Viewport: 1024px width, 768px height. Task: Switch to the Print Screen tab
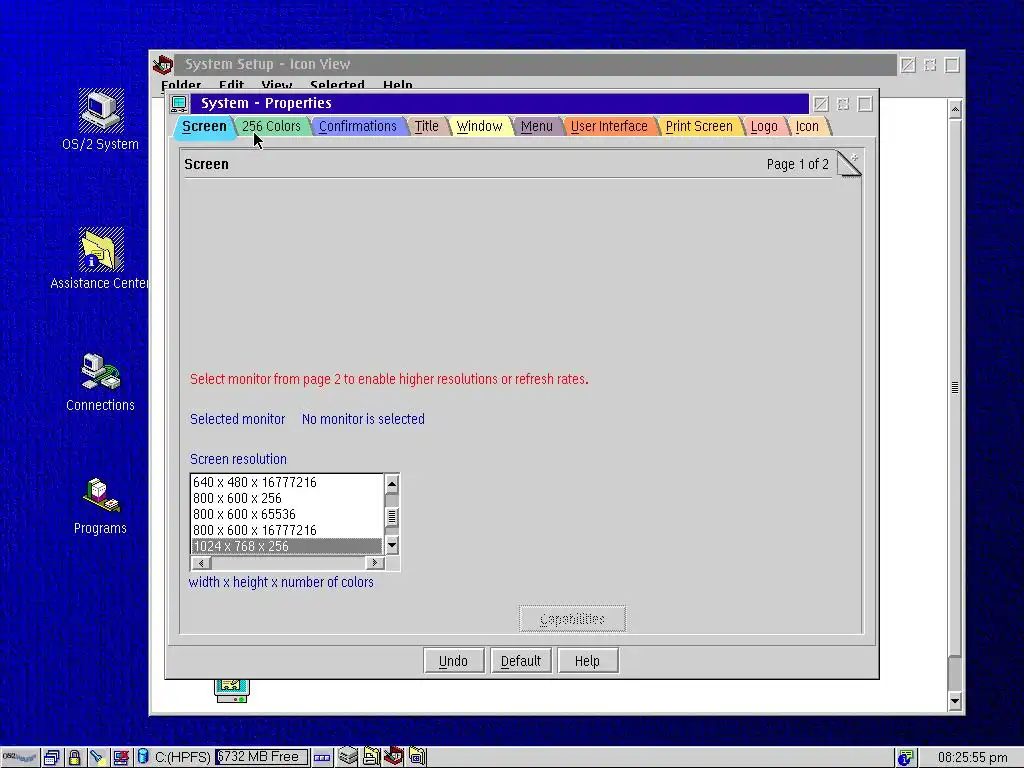click(x=699, y=126)
